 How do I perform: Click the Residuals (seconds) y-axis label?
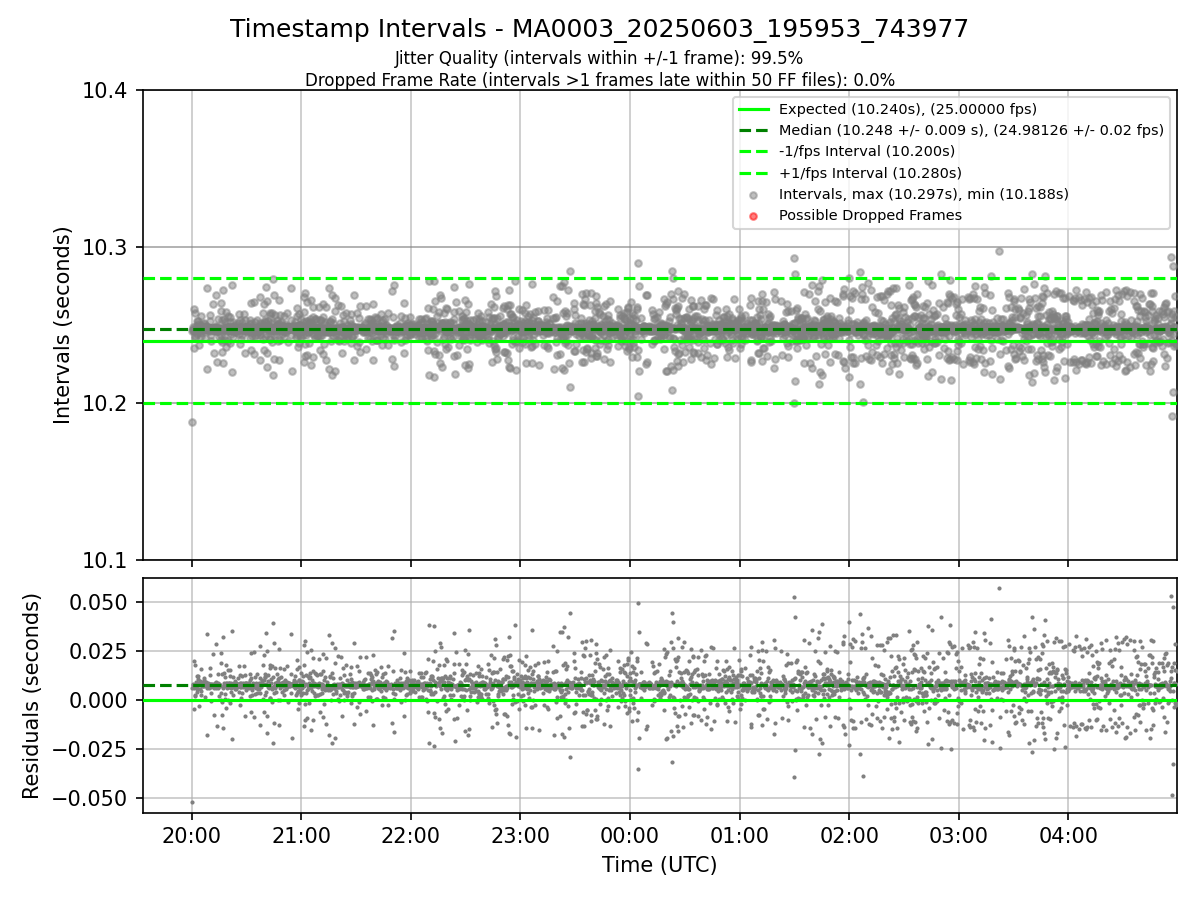[32, 696]
